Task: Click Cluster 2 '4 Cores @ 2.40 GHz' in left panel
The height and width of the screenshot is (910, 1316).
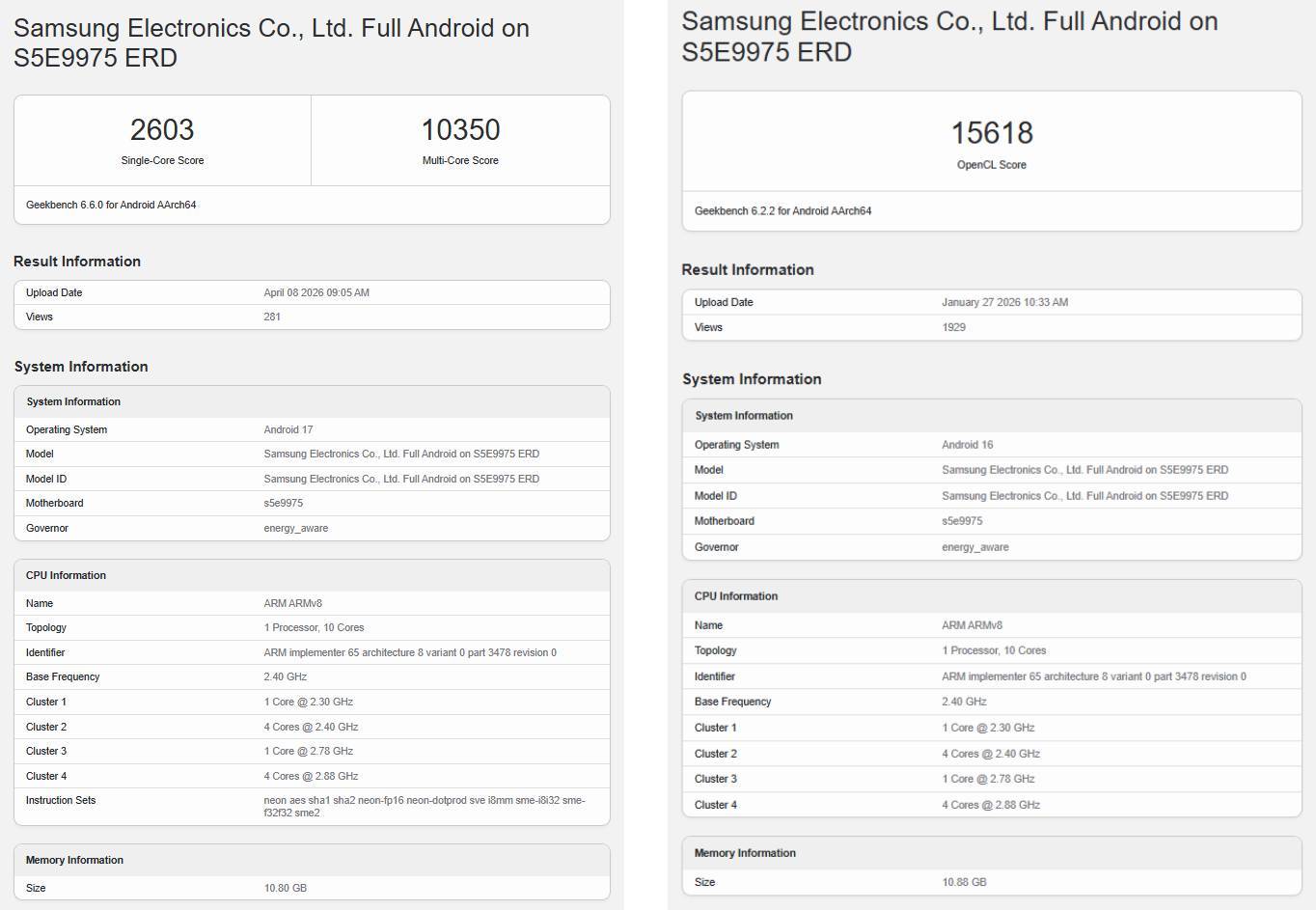Action: click(x=311, y=727)
